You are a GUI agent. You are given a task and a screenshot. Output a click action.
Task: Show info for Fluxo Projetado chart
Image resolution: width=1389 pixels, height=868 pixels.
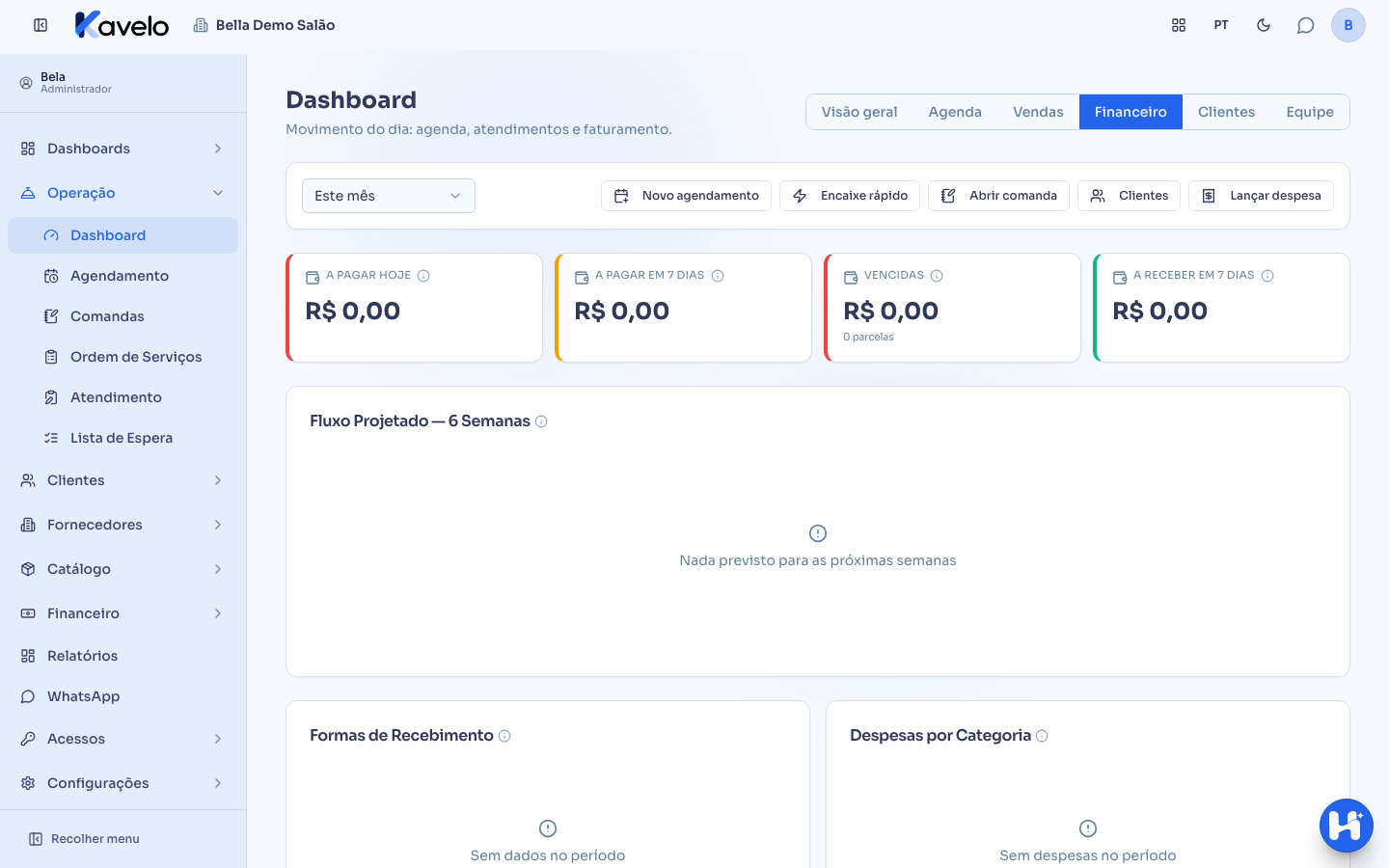[x=541, y=421]
